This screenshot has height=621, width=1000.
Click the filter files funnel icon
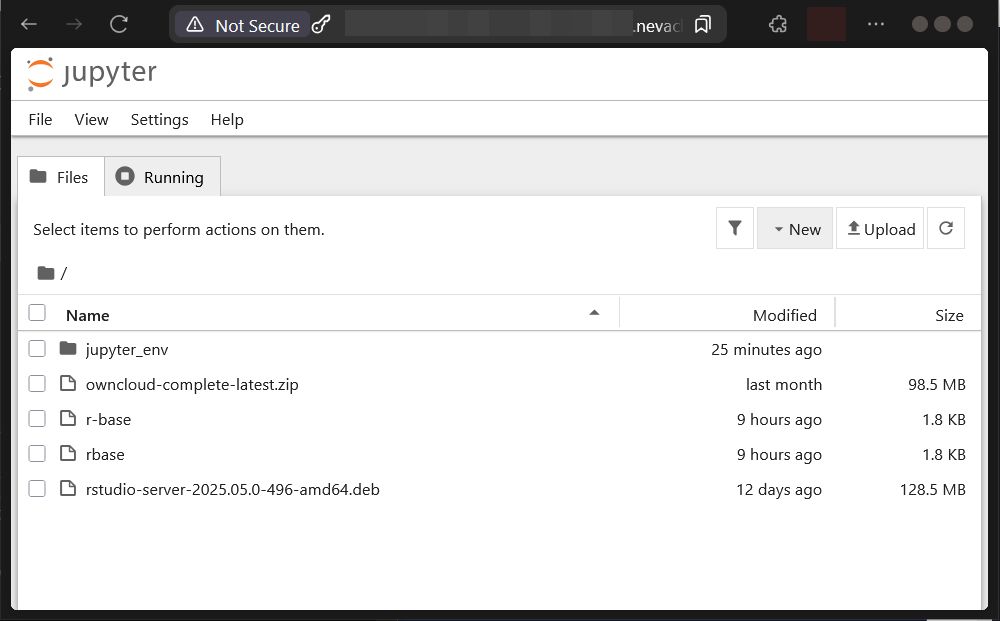[735, 228]
